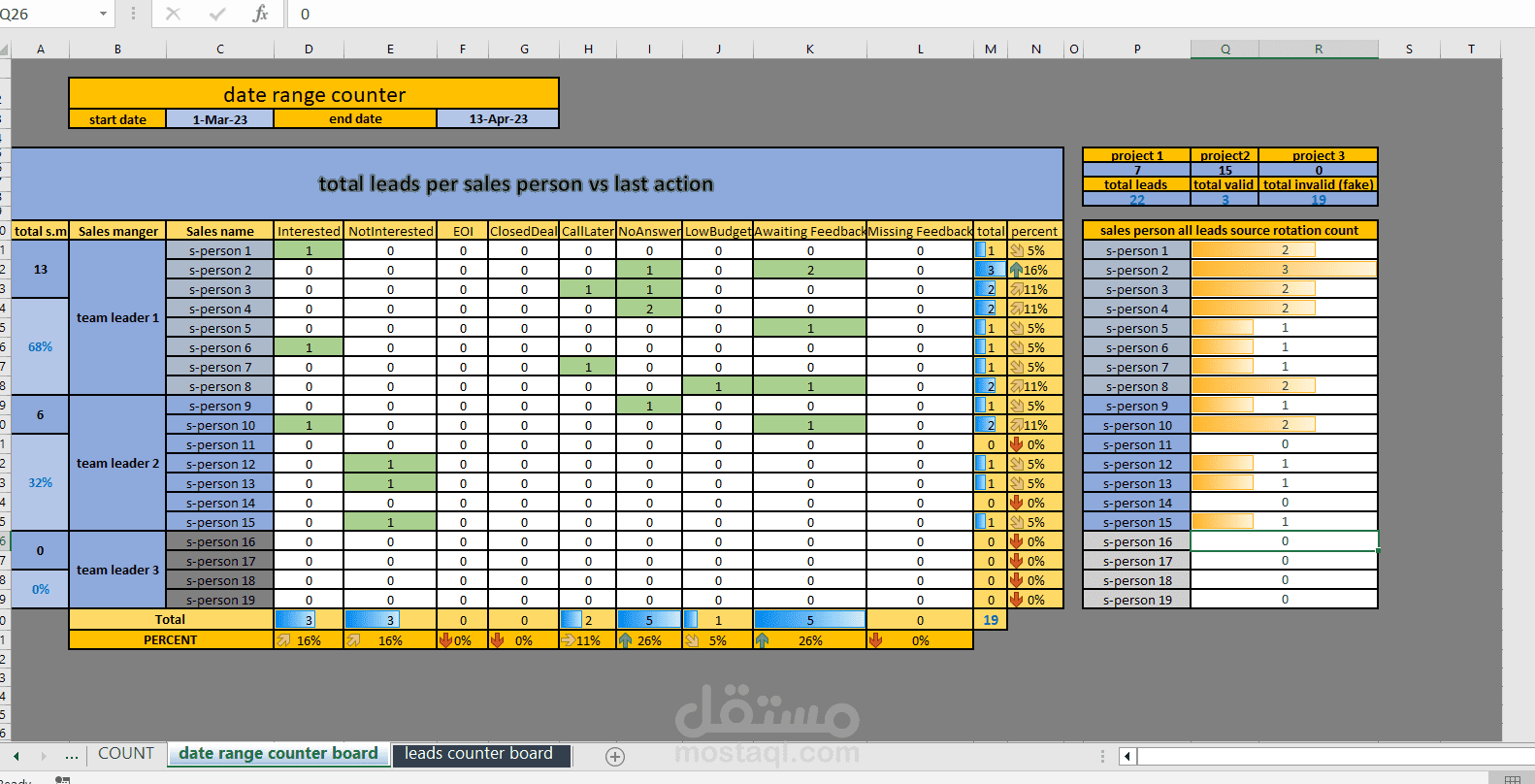Click the 68% team percentage cell
The image size is (1535, 784).
pyautogui.click(x=40, y=346)
